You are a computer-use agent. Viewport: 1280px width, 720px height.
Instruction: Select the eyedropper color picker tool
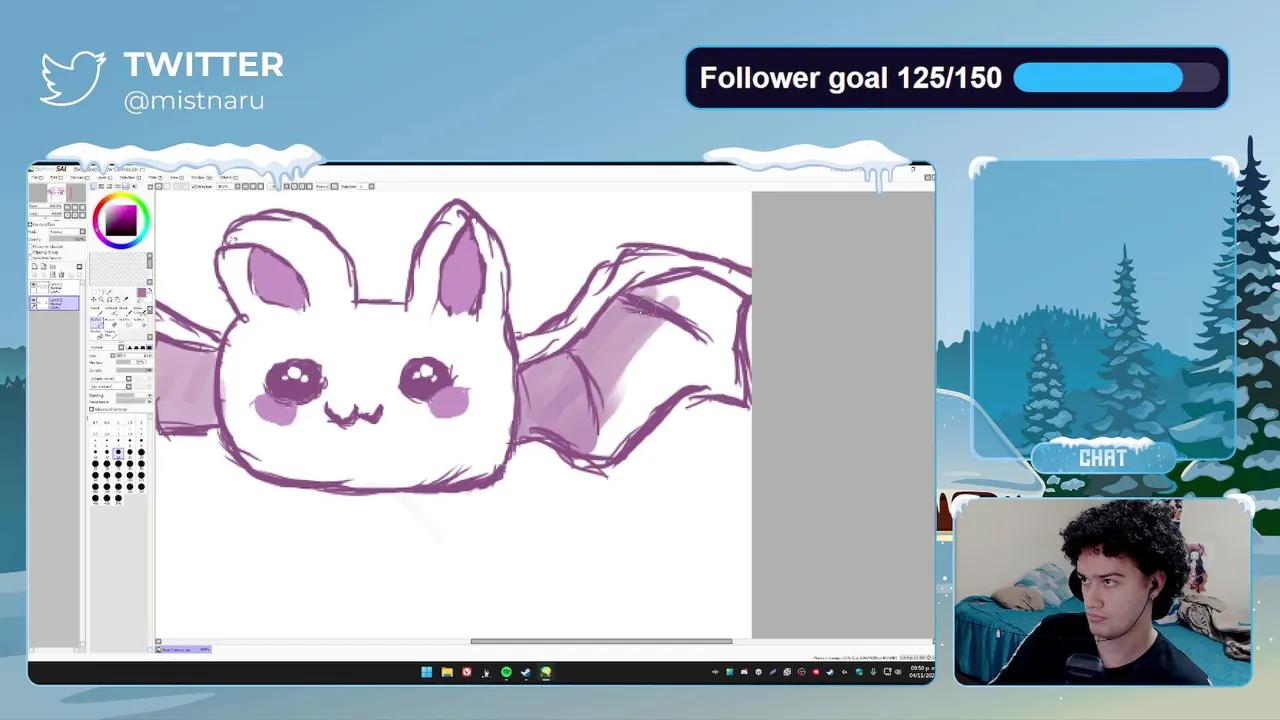click(x=126, y=299)
